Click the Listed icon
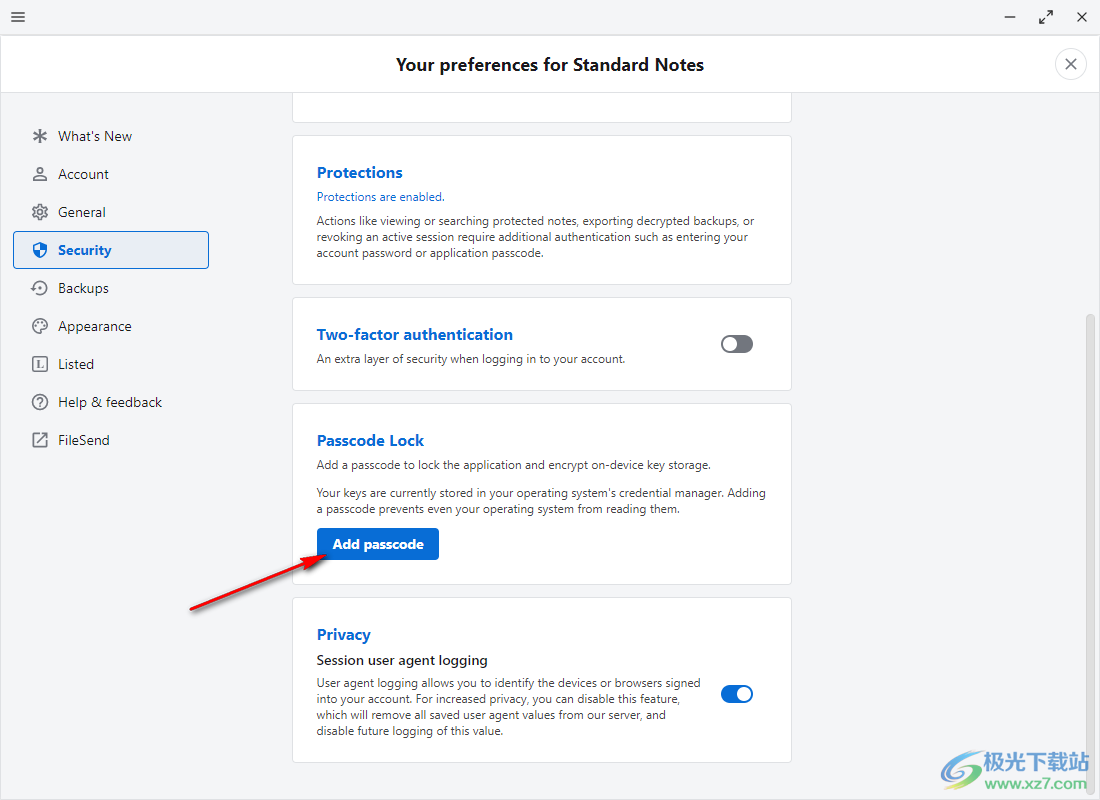 [x=40, y=364]
